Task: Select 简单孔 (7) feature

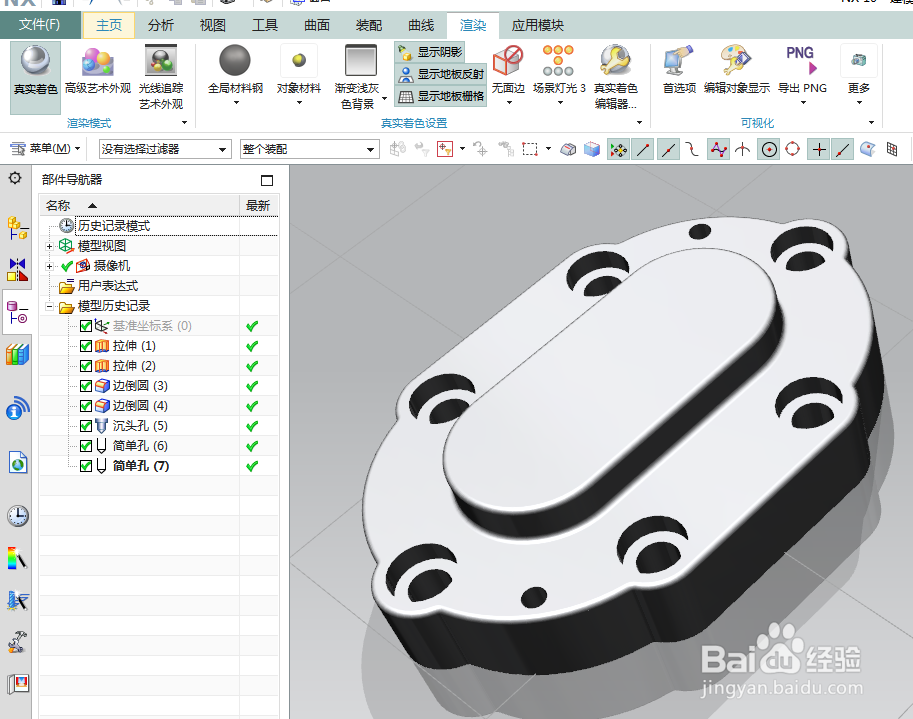Action: 140,466
